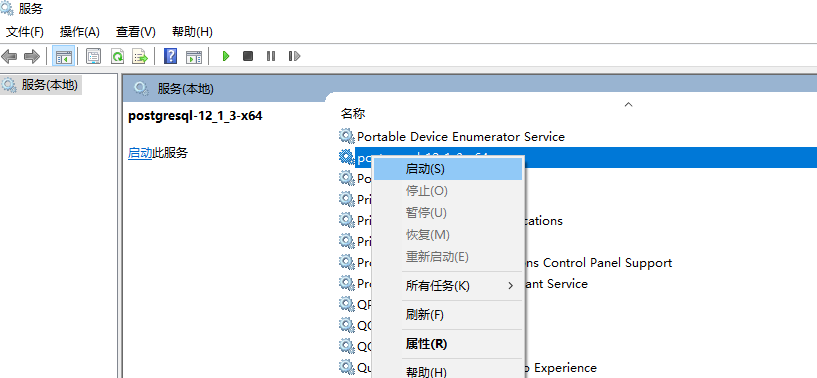817x378 pixels.
Task: Open the Properties toolbar icon
Action: tap(93, 56)
